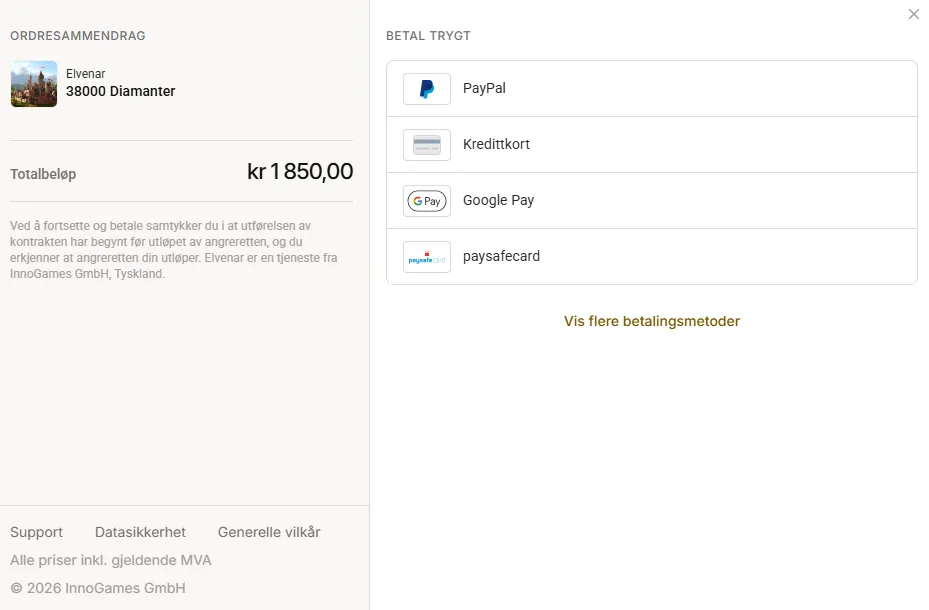Click the credit card icon
The image size is (929, 610).
click(x=427, y=145)
